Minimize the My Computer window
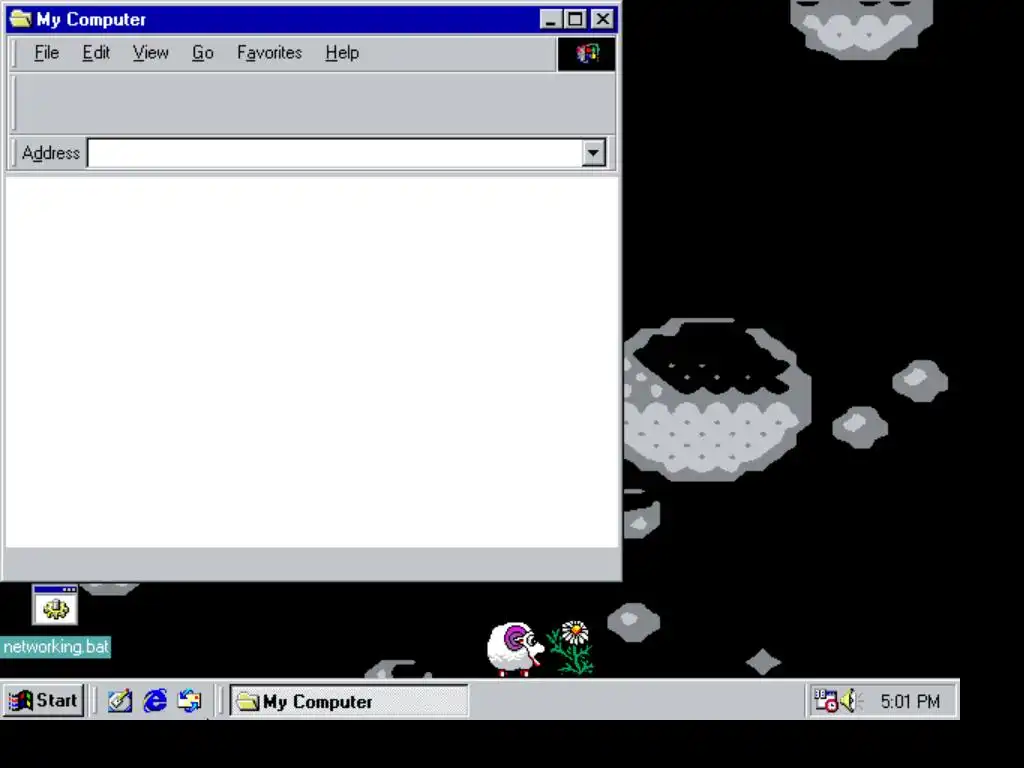Screen dimensions: 1024x768 click(551, 20)
